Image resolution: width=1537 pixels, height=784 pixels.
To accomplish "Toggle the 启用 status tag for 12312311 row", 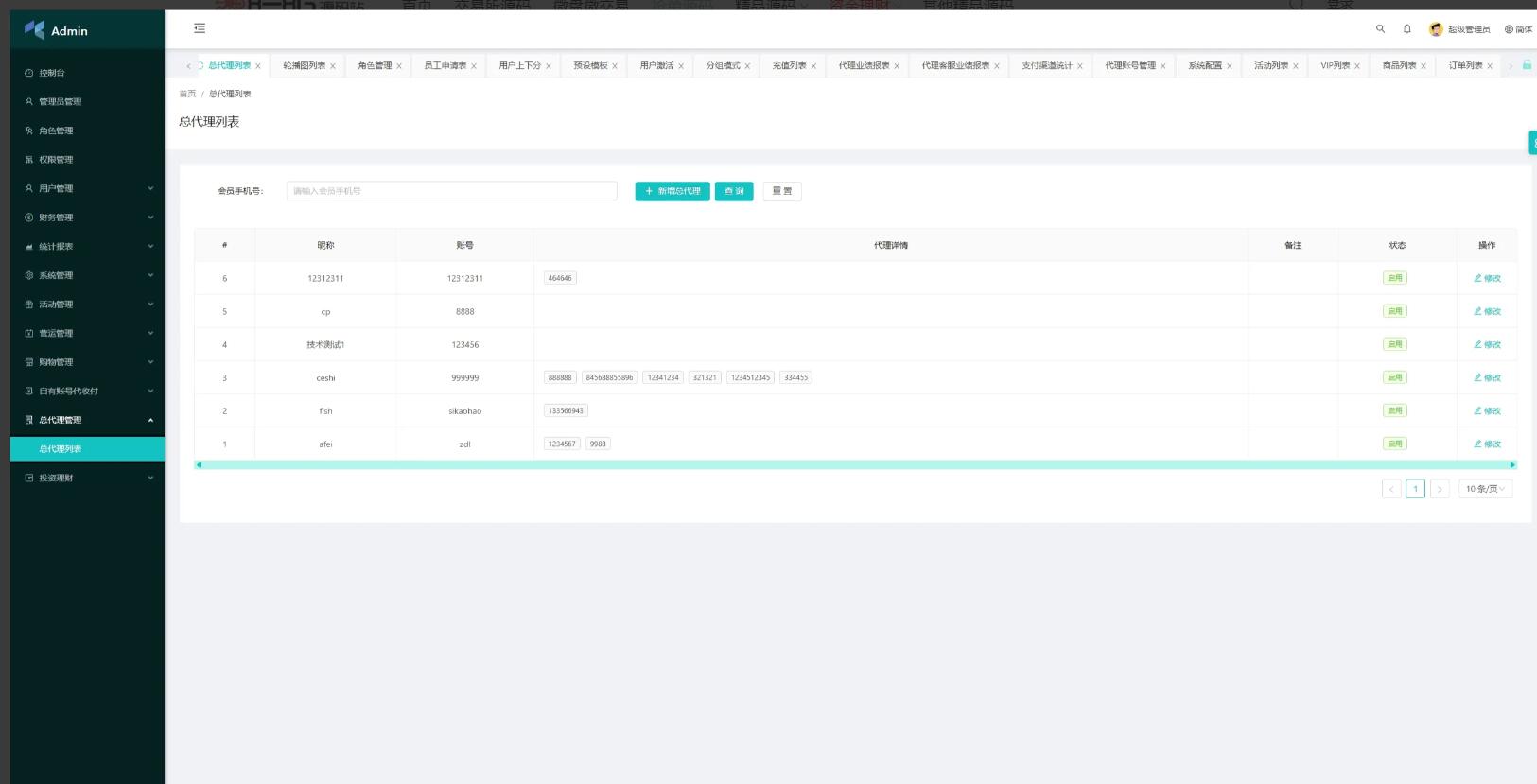I will click(x=1394, y=278).
